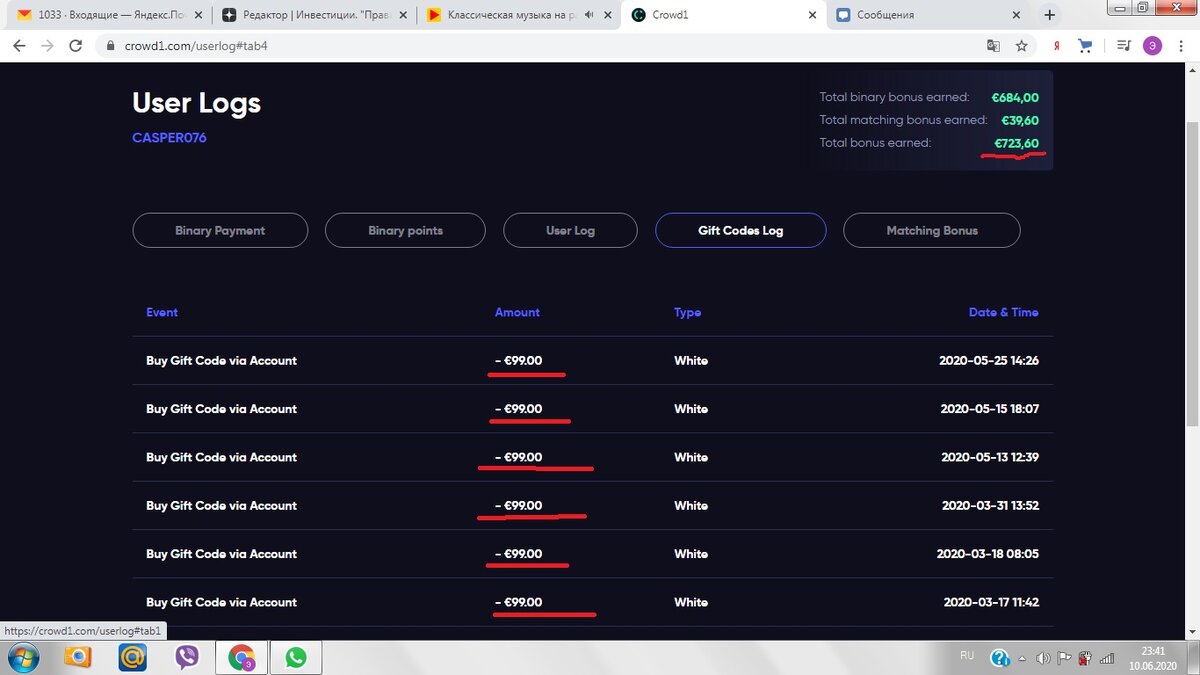Open the translate page icon
Screen dimensions: 1200x675
tap(993, 46)
